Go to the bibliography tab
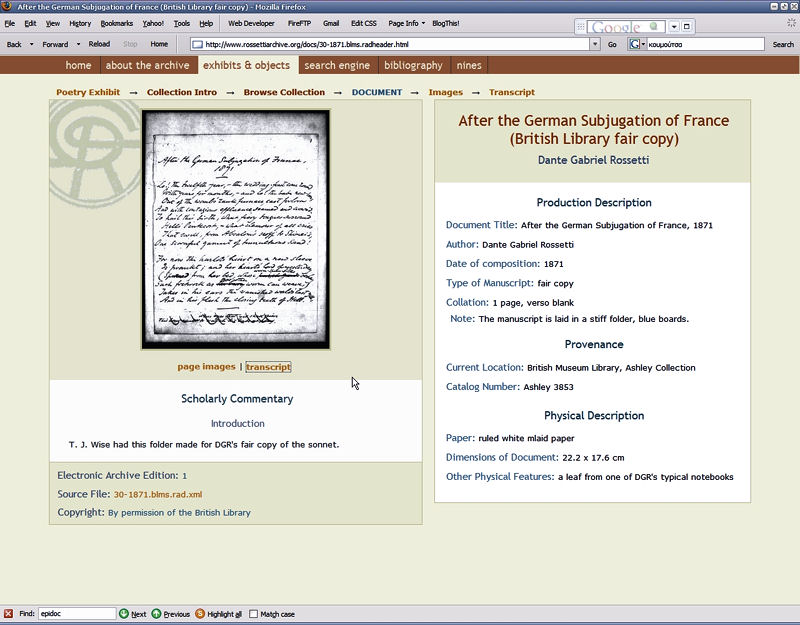 click(413, 65)
